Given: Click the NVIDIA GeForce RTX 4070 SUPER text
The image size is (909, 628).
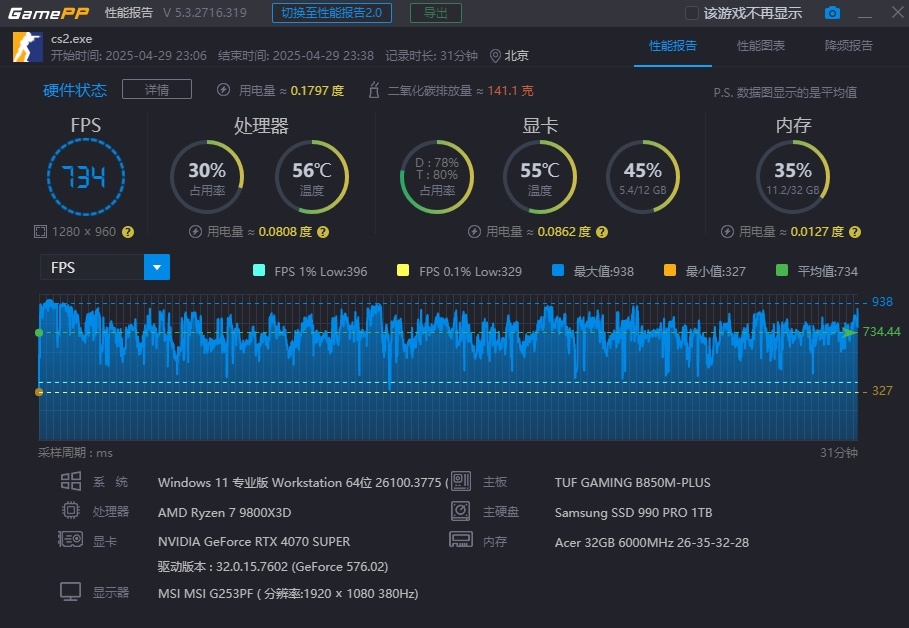Looking at the screenshot, I should [254, 542].
